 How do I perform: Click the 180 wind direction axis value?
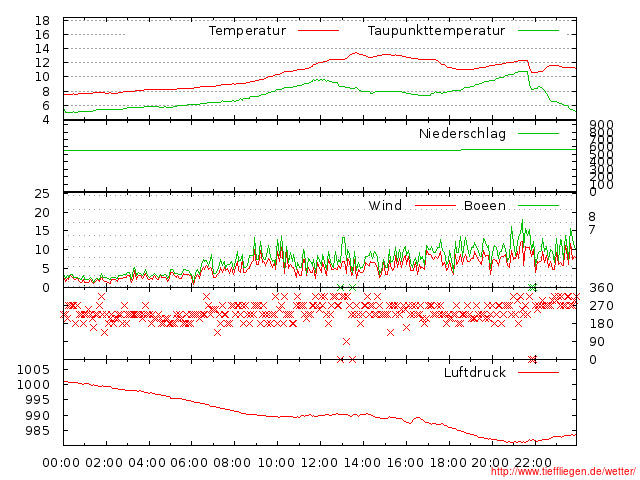tap(601, 324)
